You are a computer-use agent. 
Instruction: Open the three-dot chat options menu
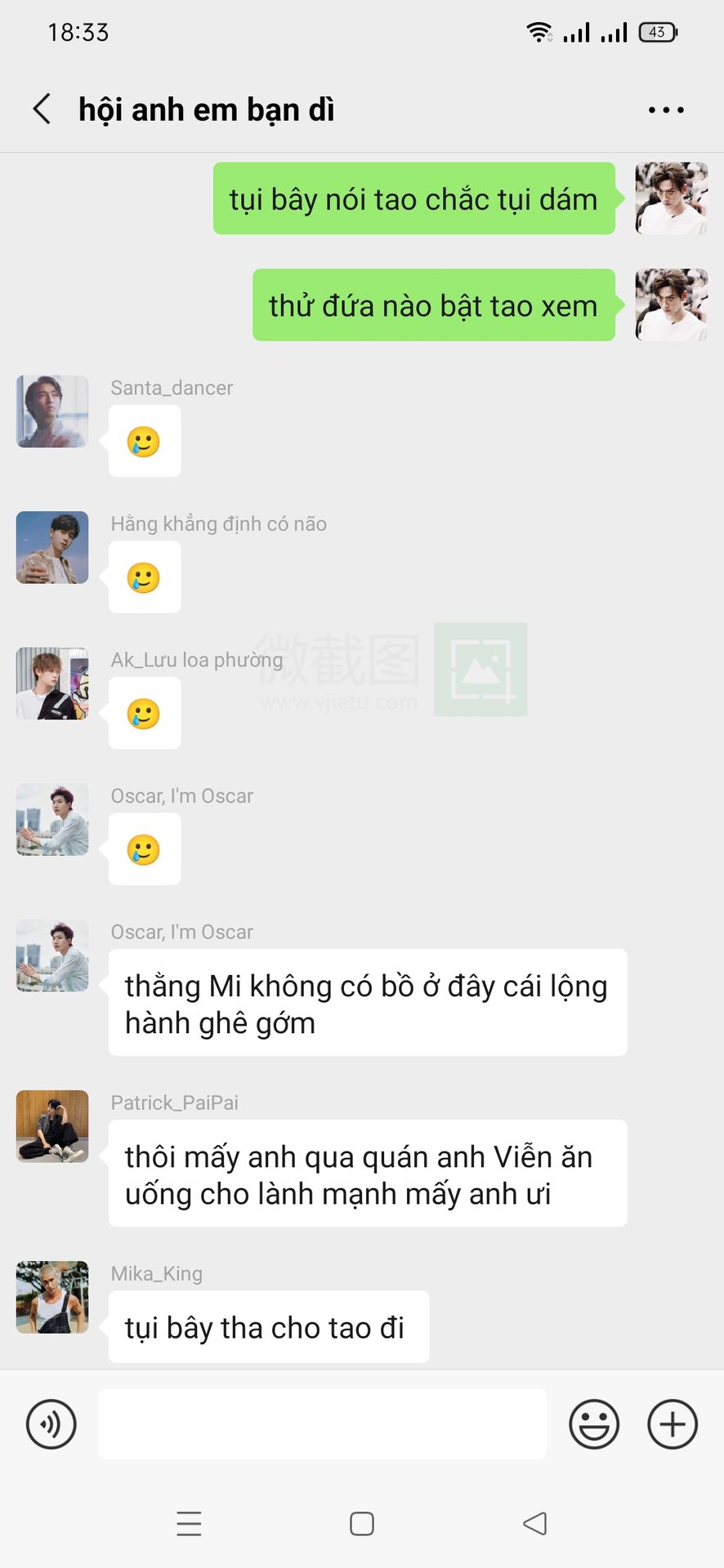666,109
